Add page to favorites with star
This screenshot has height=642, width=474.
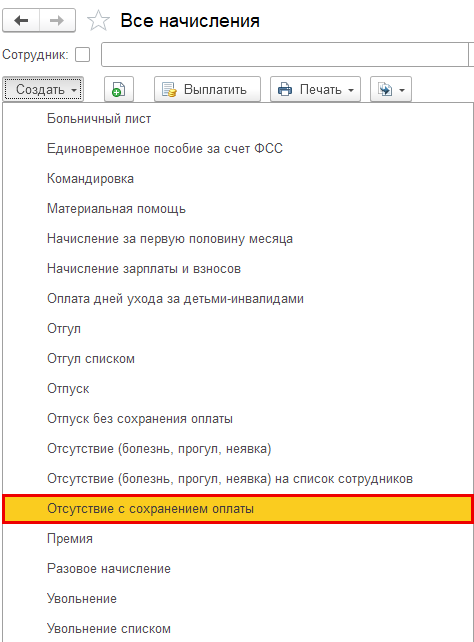[x=99, y=20]
